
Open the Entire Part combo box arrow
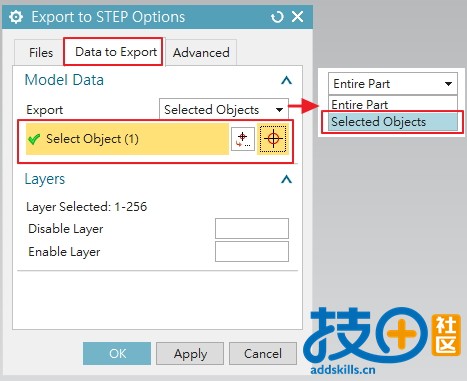[448, 84]
